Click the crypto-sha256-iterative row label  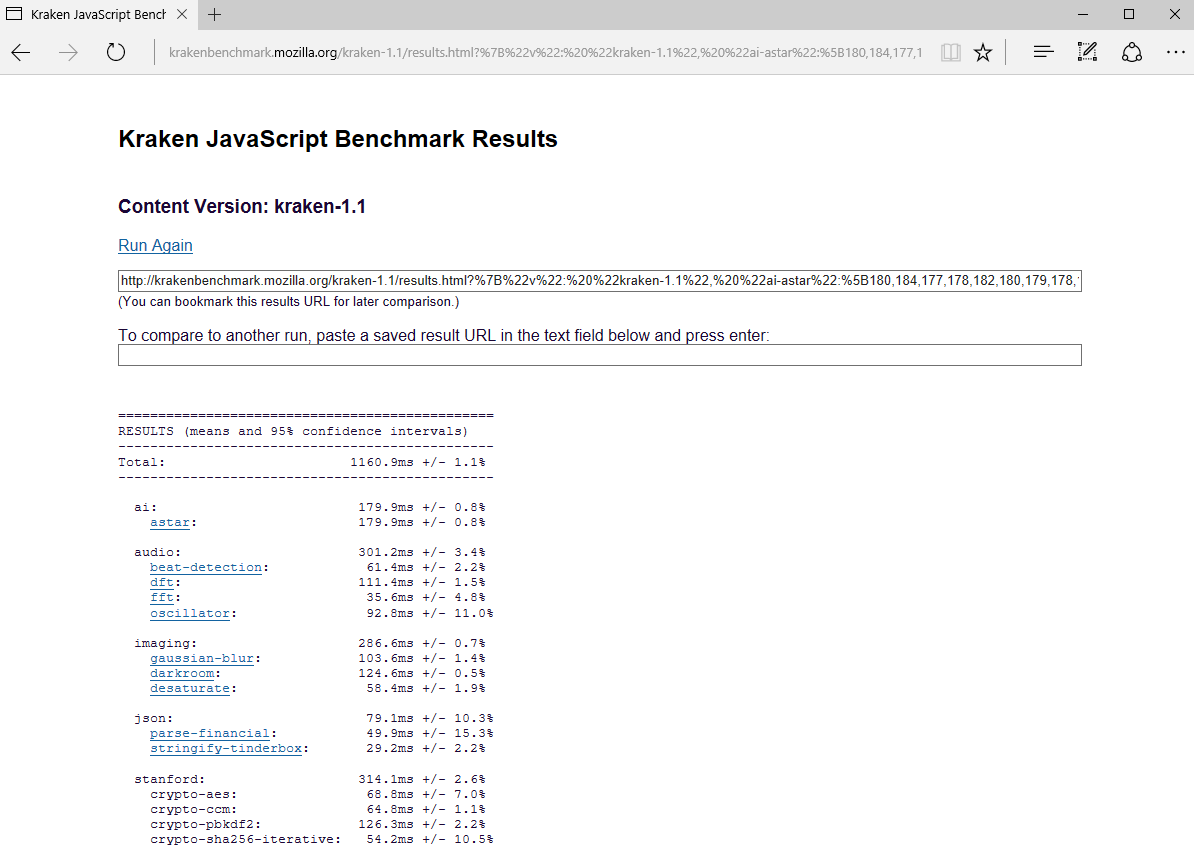click(x=245, y=839)
